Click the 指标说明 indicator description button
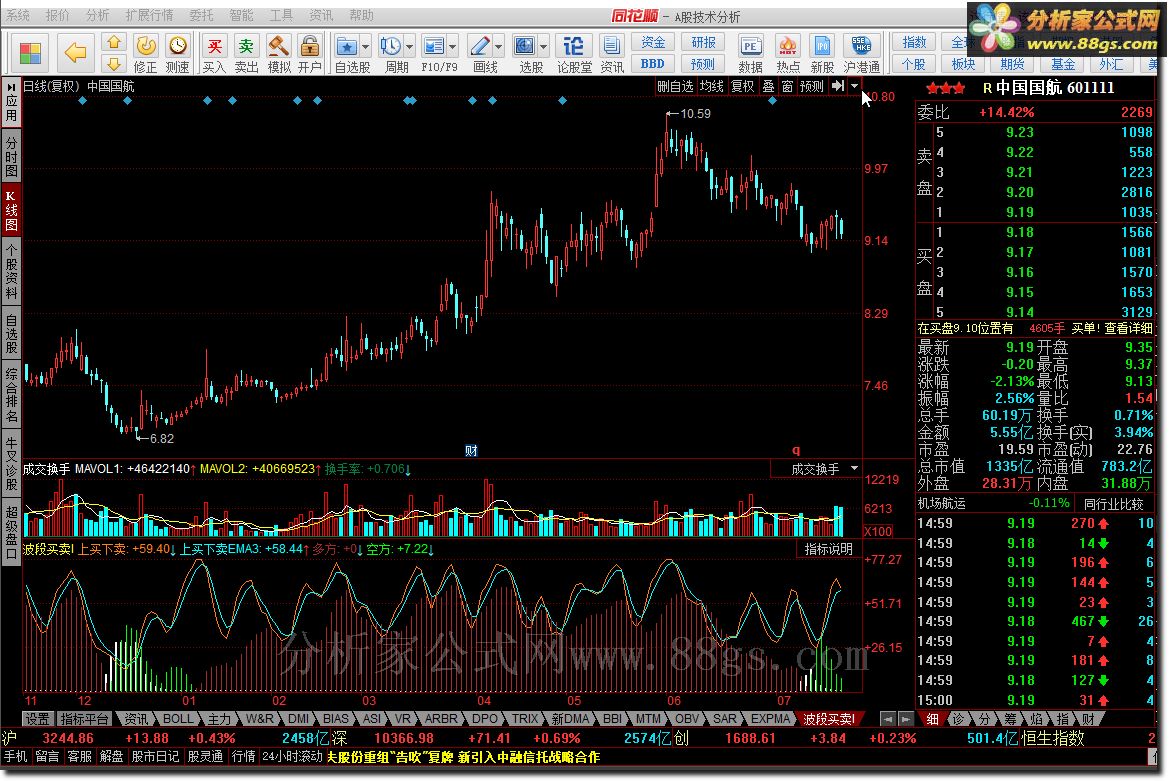 (x=828, y=549)
